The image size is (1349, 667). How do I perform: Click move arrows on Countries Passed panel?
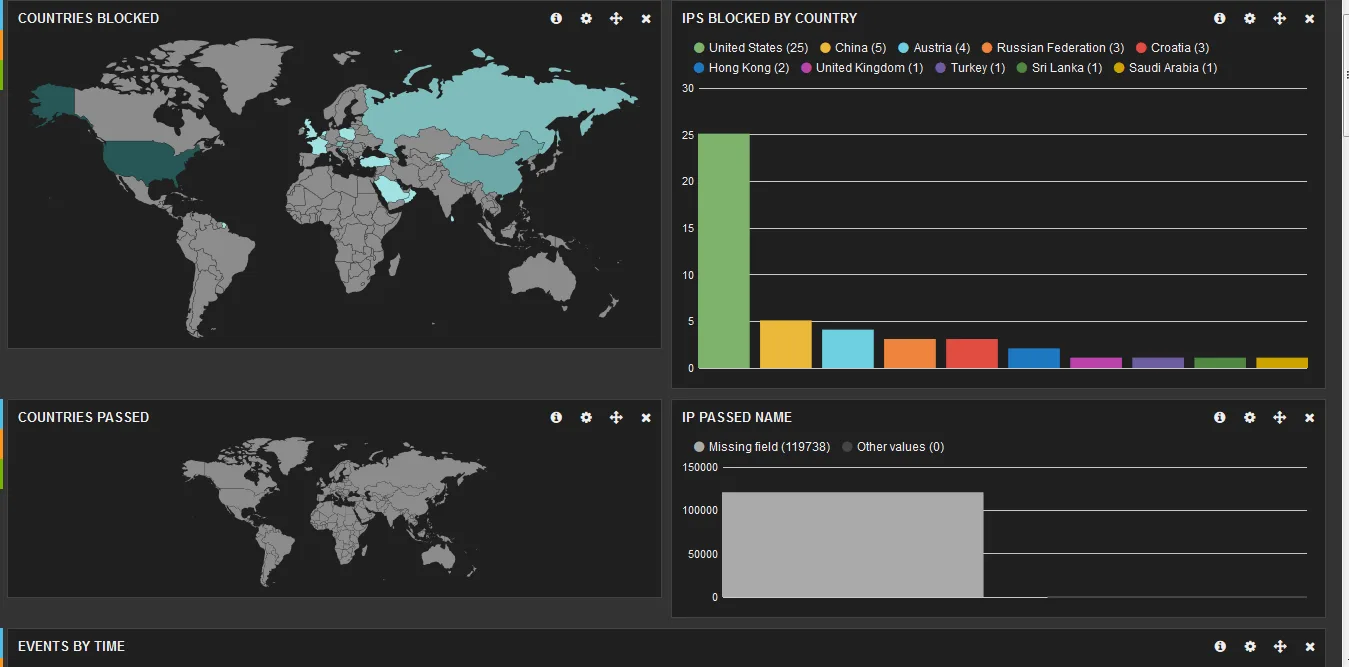tap(616, 418)
